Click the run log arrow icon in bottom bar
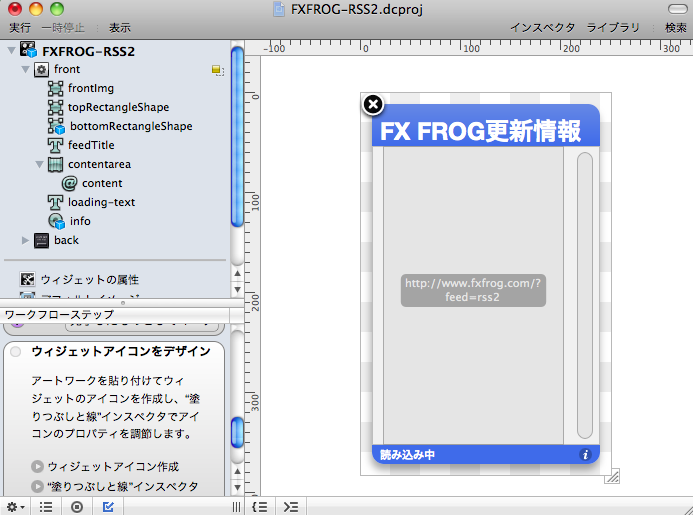The image size is (693, 515). pyautogui.click(x=290, y=506)
